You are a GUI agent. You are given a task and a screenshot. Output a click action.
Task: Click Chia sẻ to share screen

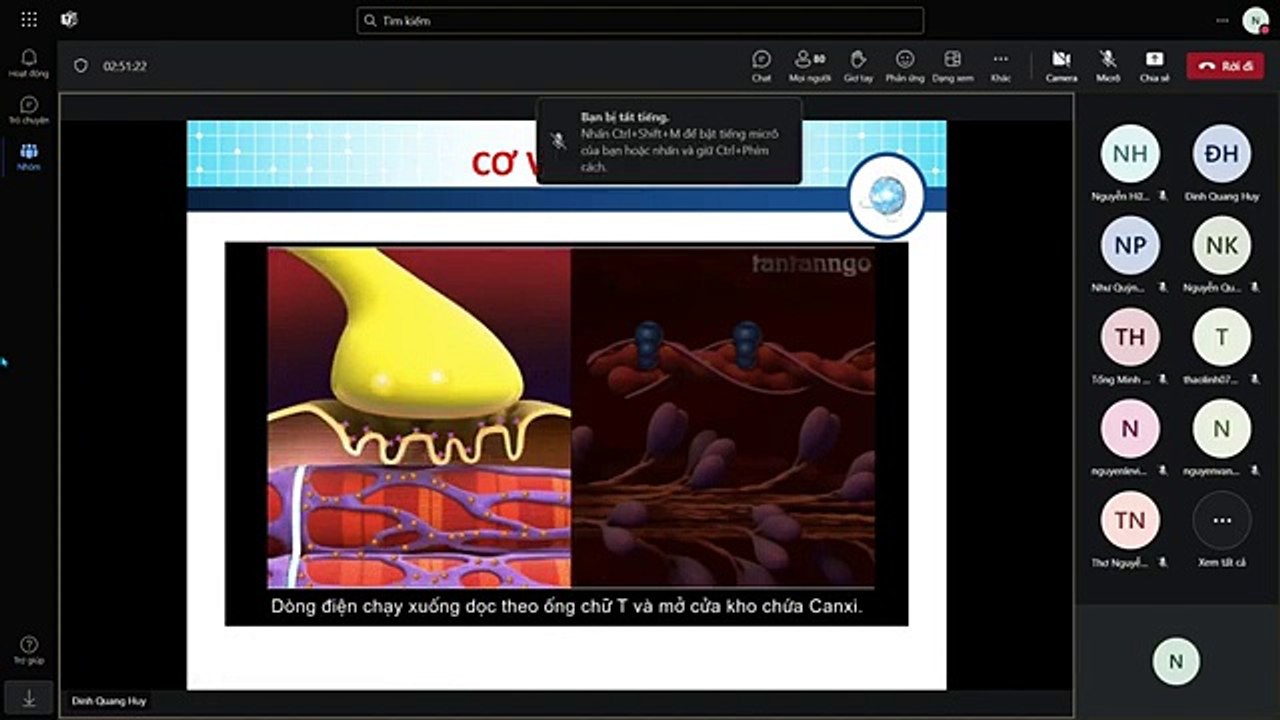[x=1155, y=66]
